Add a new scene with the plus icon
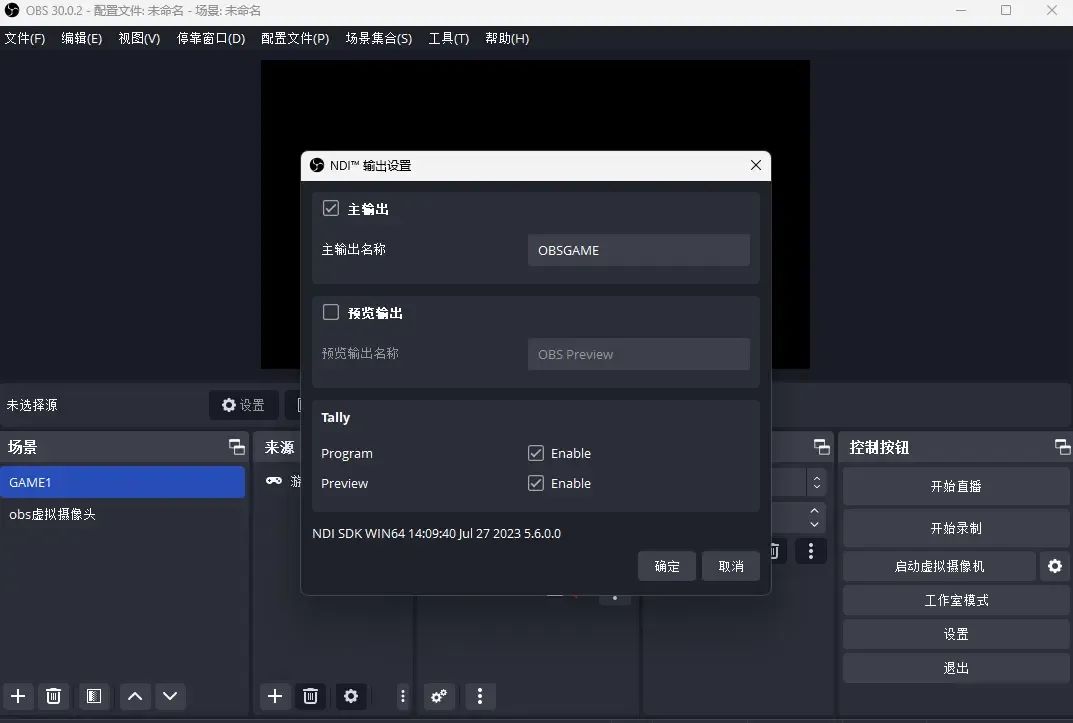This screenshot has height=723, width=1073. tap(18, 696)
